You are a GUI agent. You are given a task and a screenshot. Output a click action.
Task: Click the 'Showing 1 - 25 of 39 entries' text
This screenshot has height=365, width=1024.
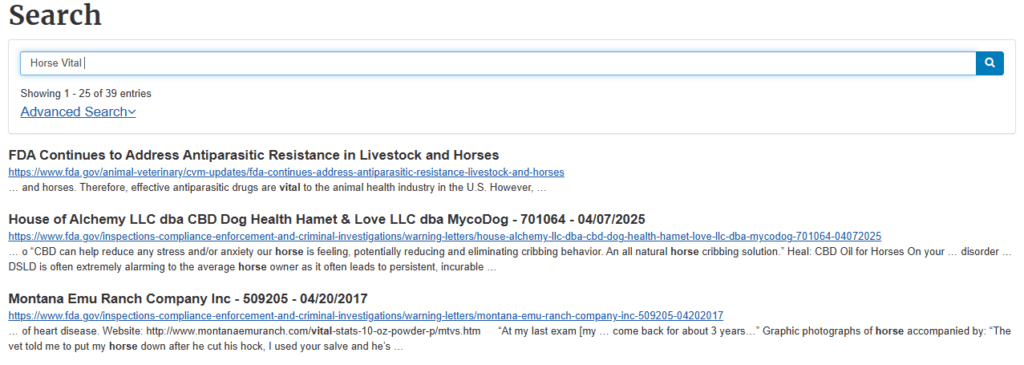point(86,93)
